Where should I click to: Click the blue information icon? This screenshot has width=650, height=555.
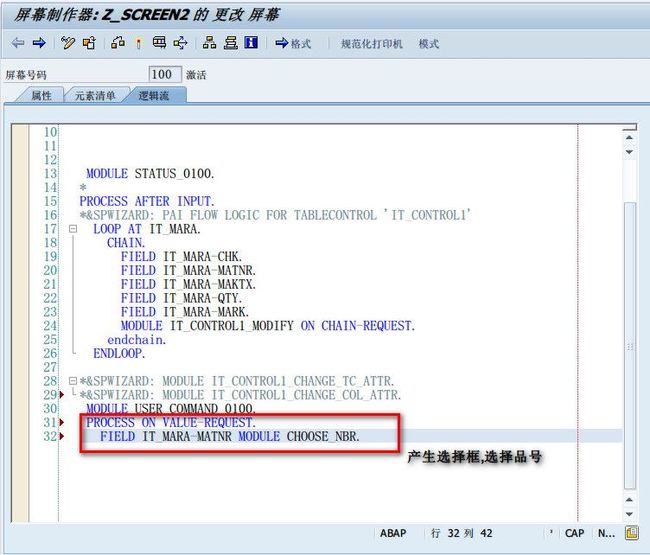point(251,43)
